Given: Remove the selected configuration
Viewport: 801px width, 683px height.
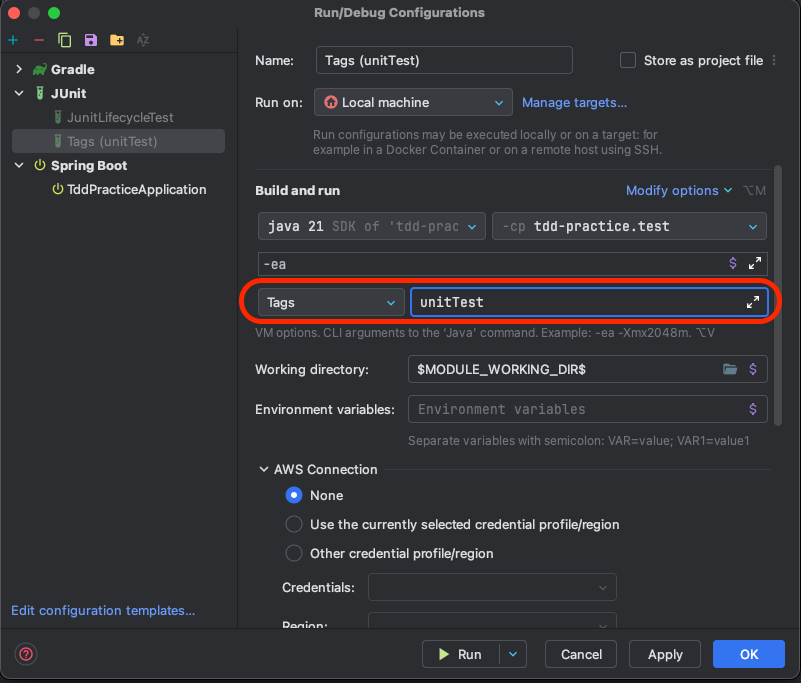Looking at the screenshot, I should [x=39, y=40].
